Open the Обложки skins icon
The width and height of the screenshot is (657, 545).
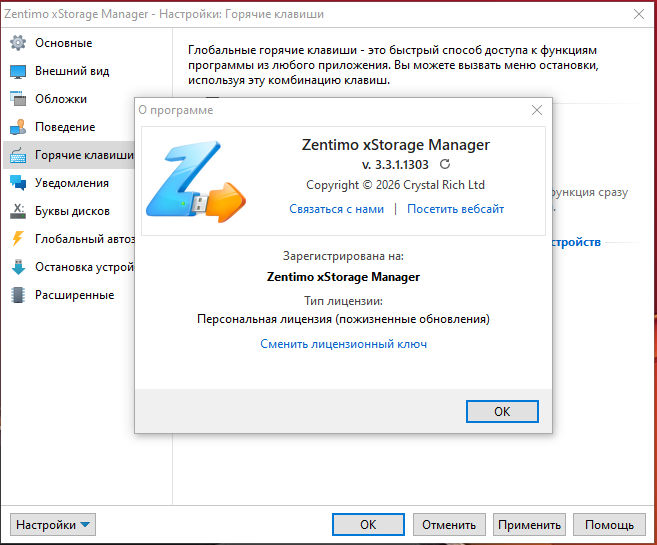coord(18,99)
